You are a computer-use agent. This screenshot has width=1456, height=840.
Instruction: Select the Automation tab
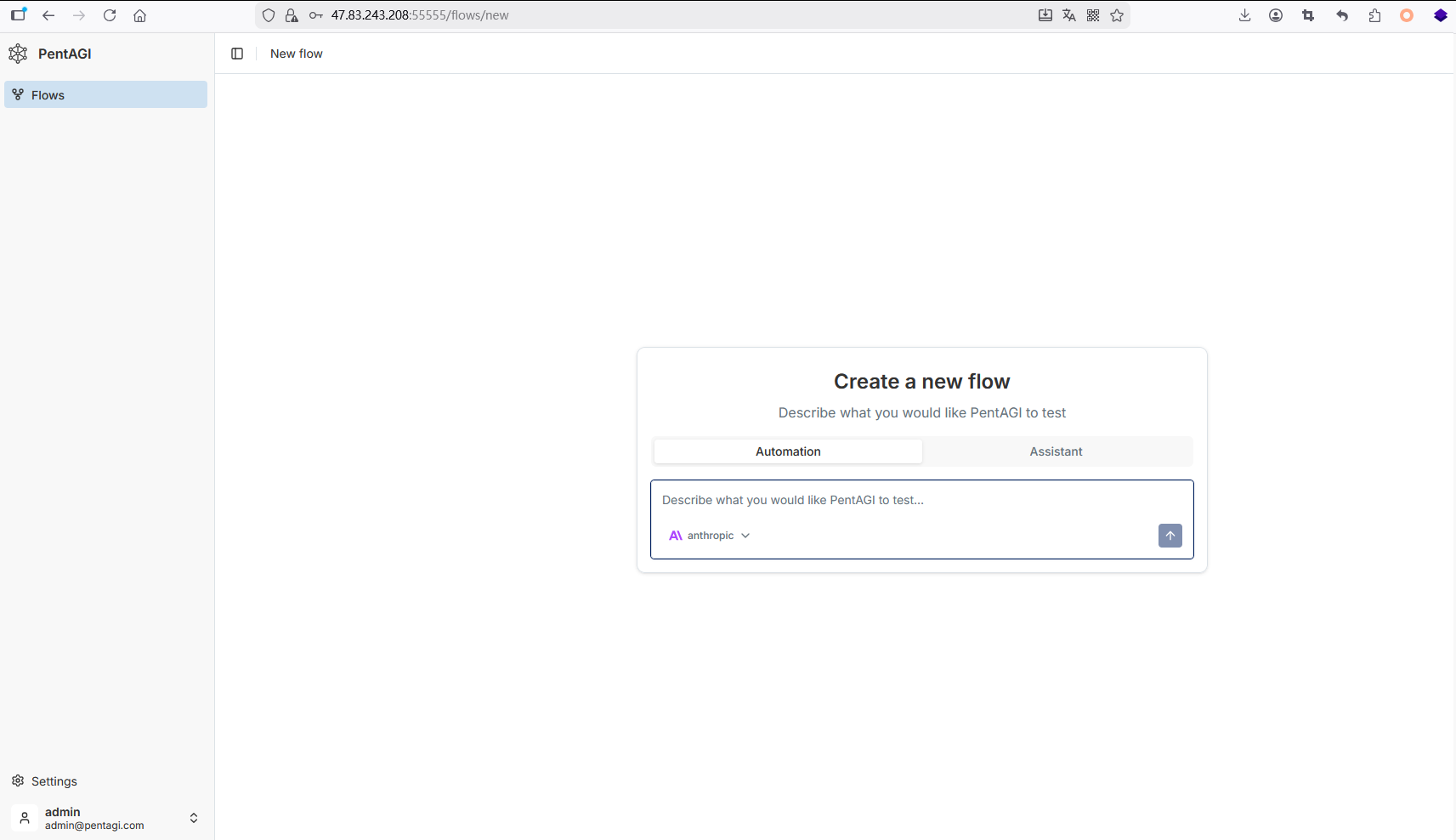click(788, 451)
